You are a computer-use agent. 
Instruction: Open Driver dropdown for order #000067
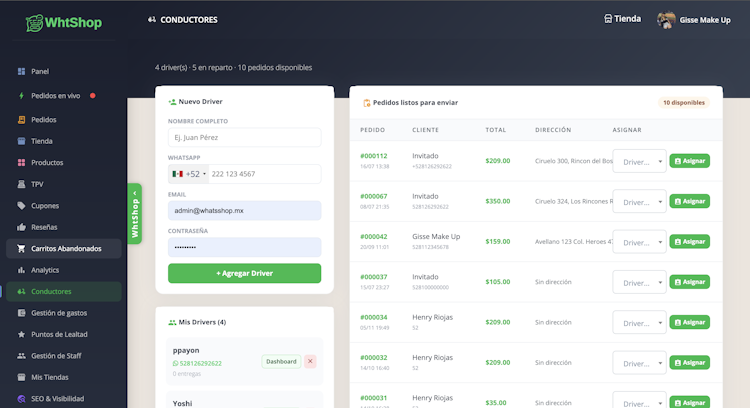click(639, 201)
